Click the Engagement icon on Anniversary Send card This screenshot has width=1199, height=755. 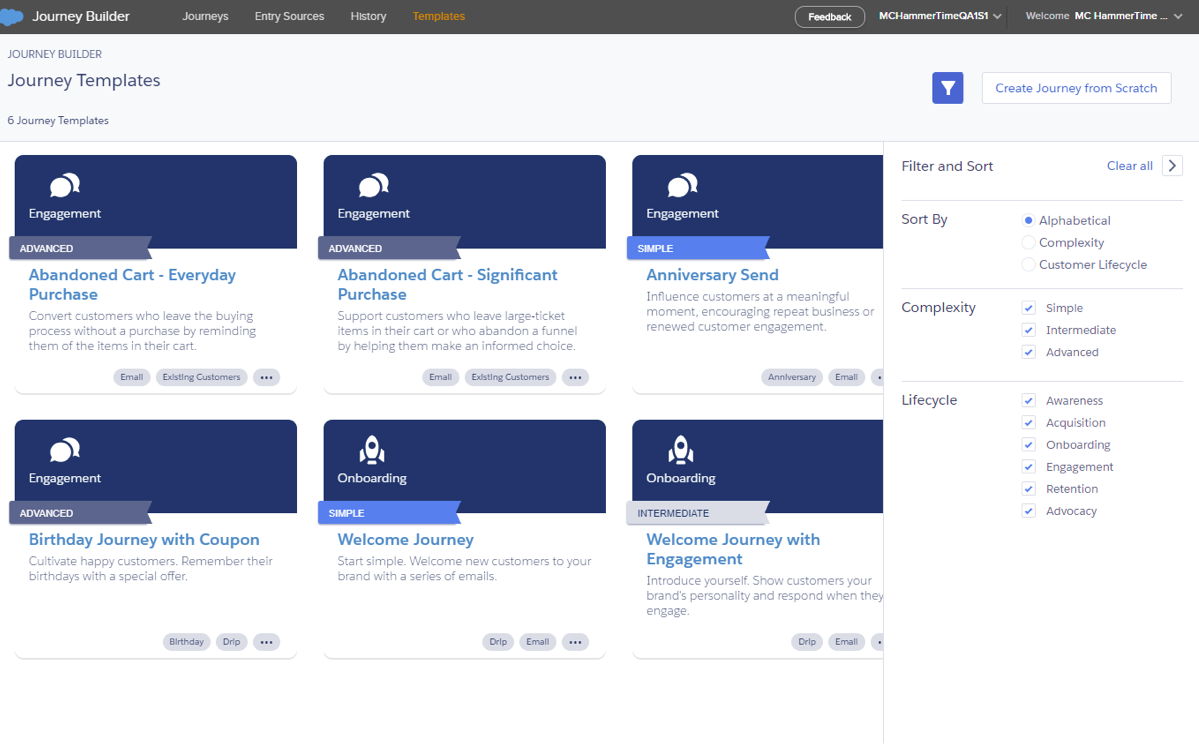(x=683, y=185)
